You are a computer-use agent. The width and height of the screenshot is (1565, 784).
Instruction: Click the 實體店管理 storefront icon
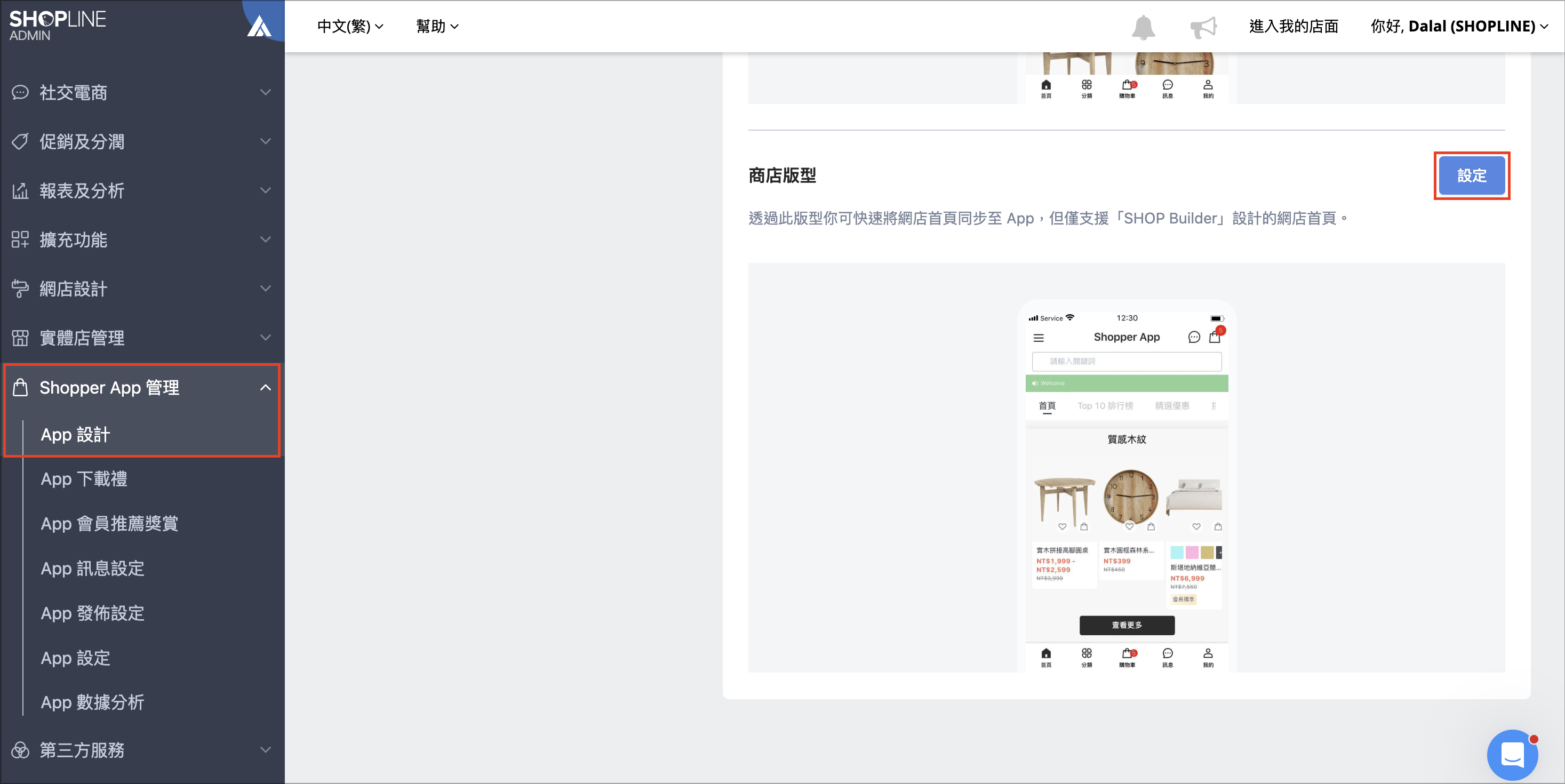[20, 338]
